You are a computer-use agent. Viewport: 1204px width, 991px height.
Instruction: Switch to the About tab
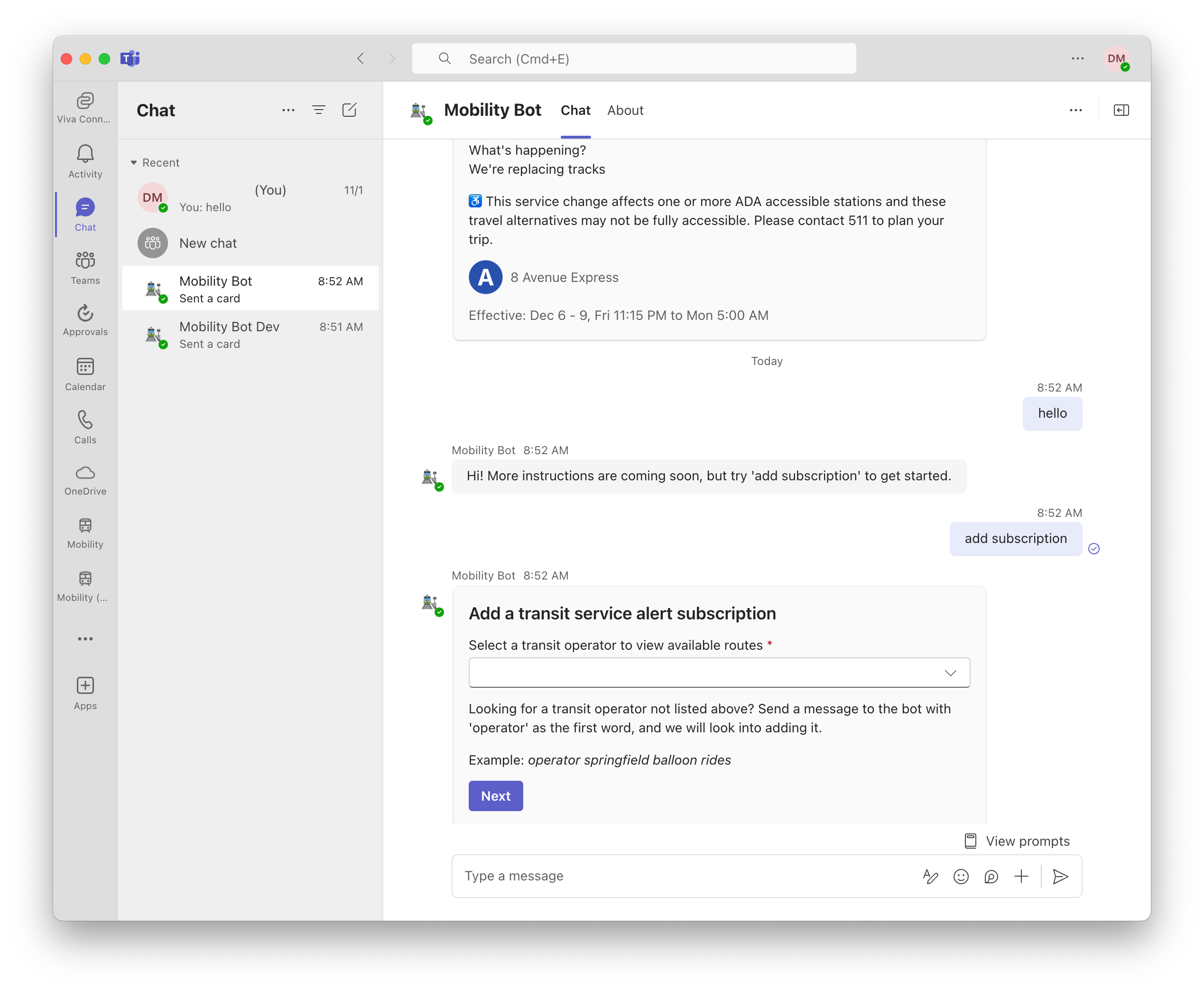pyautogui.click(x=625, y=110)
